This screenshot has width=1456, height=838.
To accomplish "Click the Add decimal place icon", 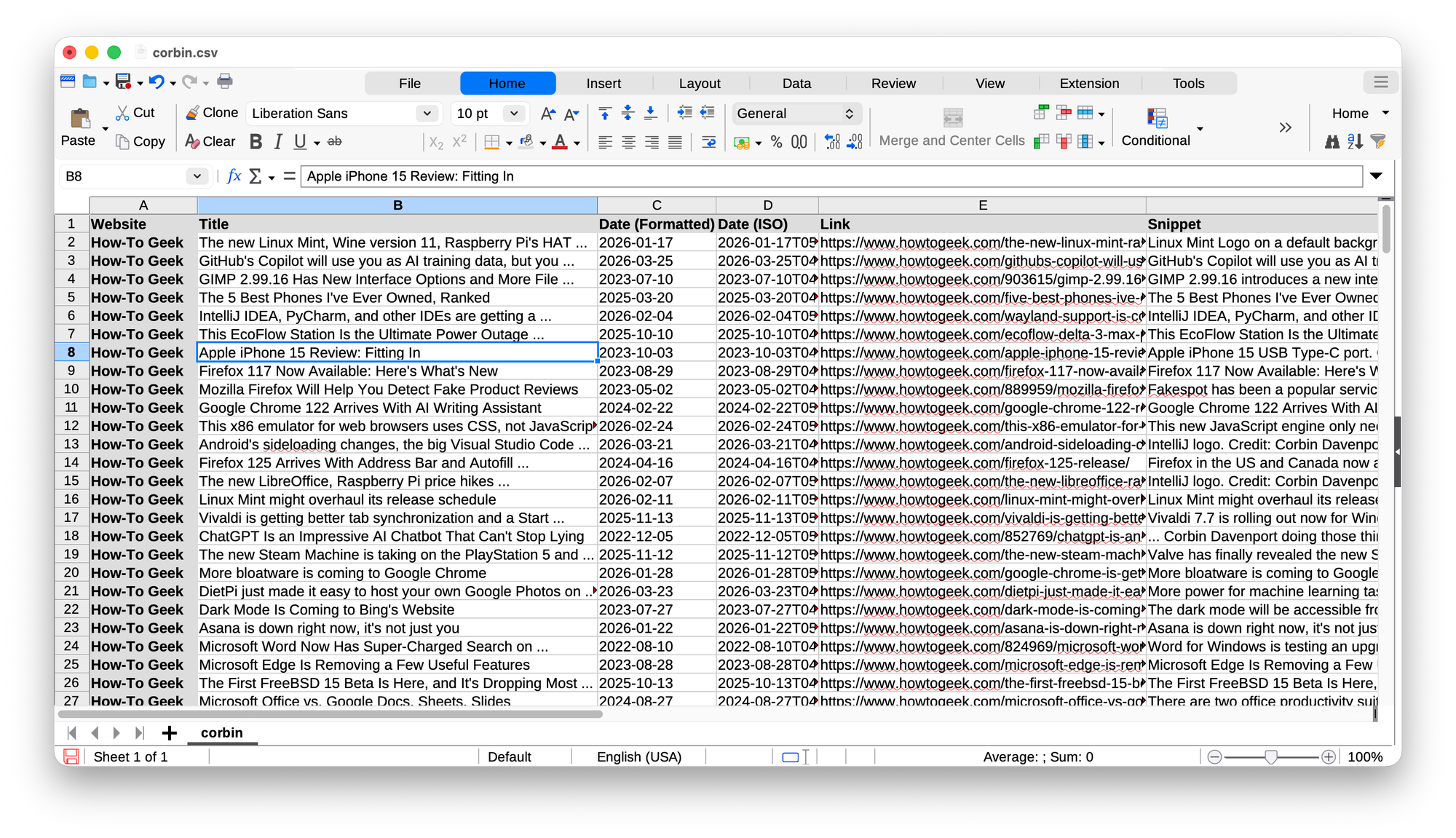I will pyautogui.click(x=833, y=142).
